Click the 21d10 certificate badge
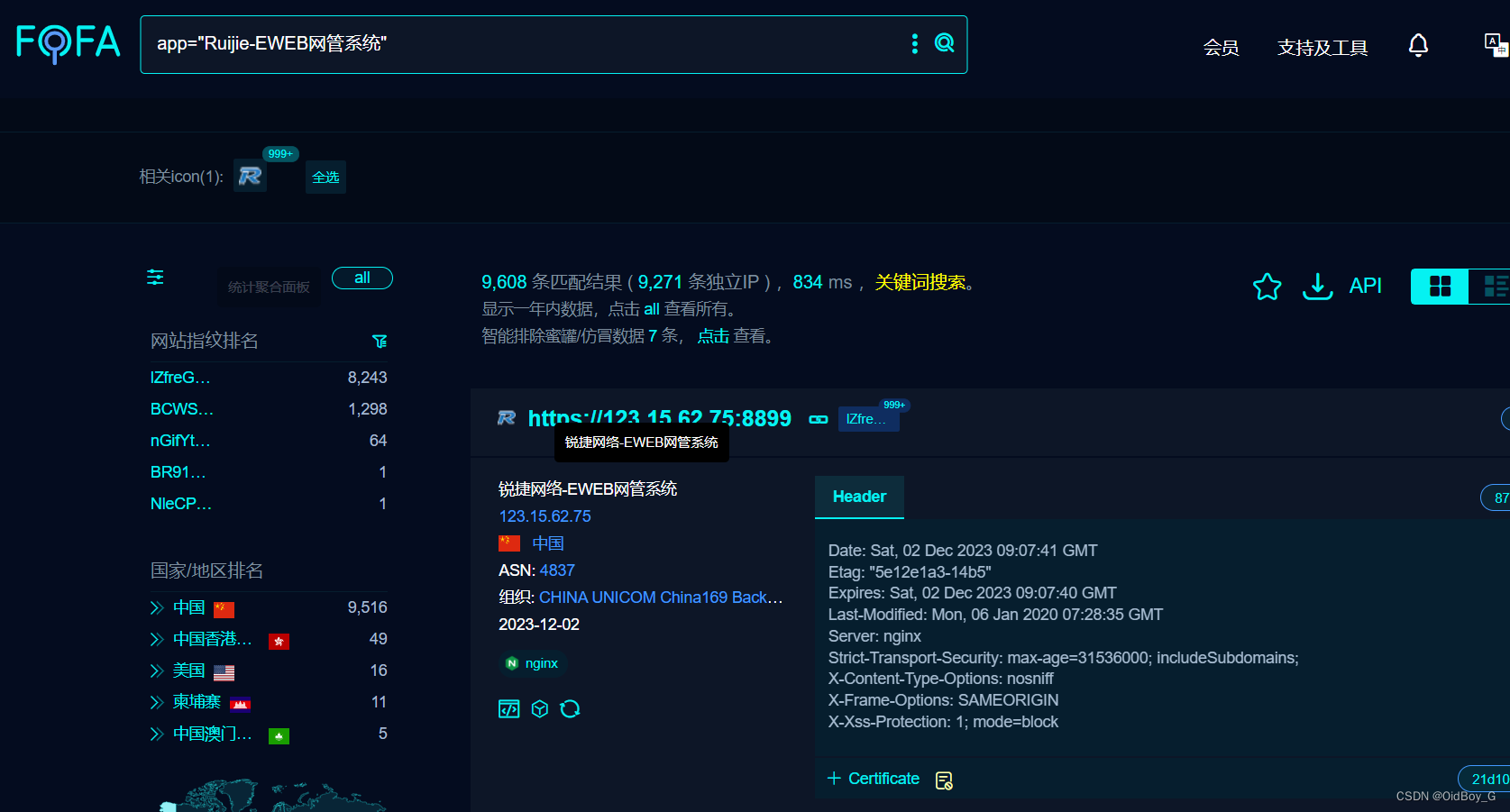Viewport: 1510px width, 812px height. [x=1487, y=779]
